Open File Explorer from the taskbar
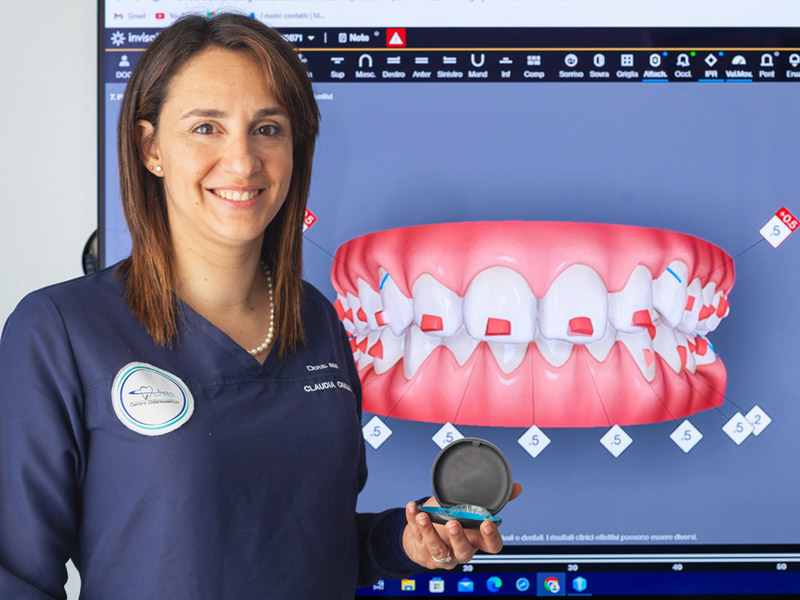 coord(408,585)
